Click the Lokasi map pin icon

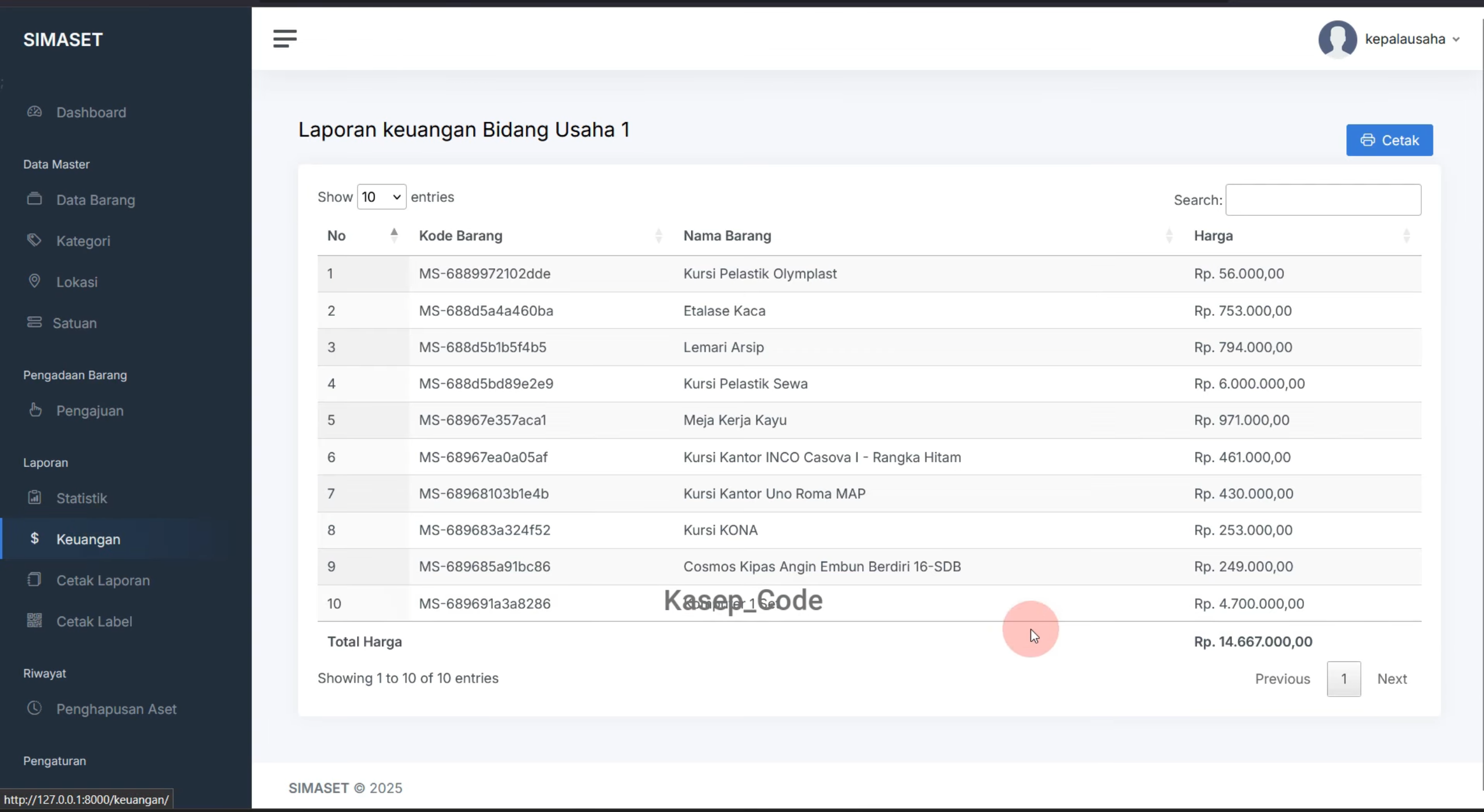tap(34, 282)
